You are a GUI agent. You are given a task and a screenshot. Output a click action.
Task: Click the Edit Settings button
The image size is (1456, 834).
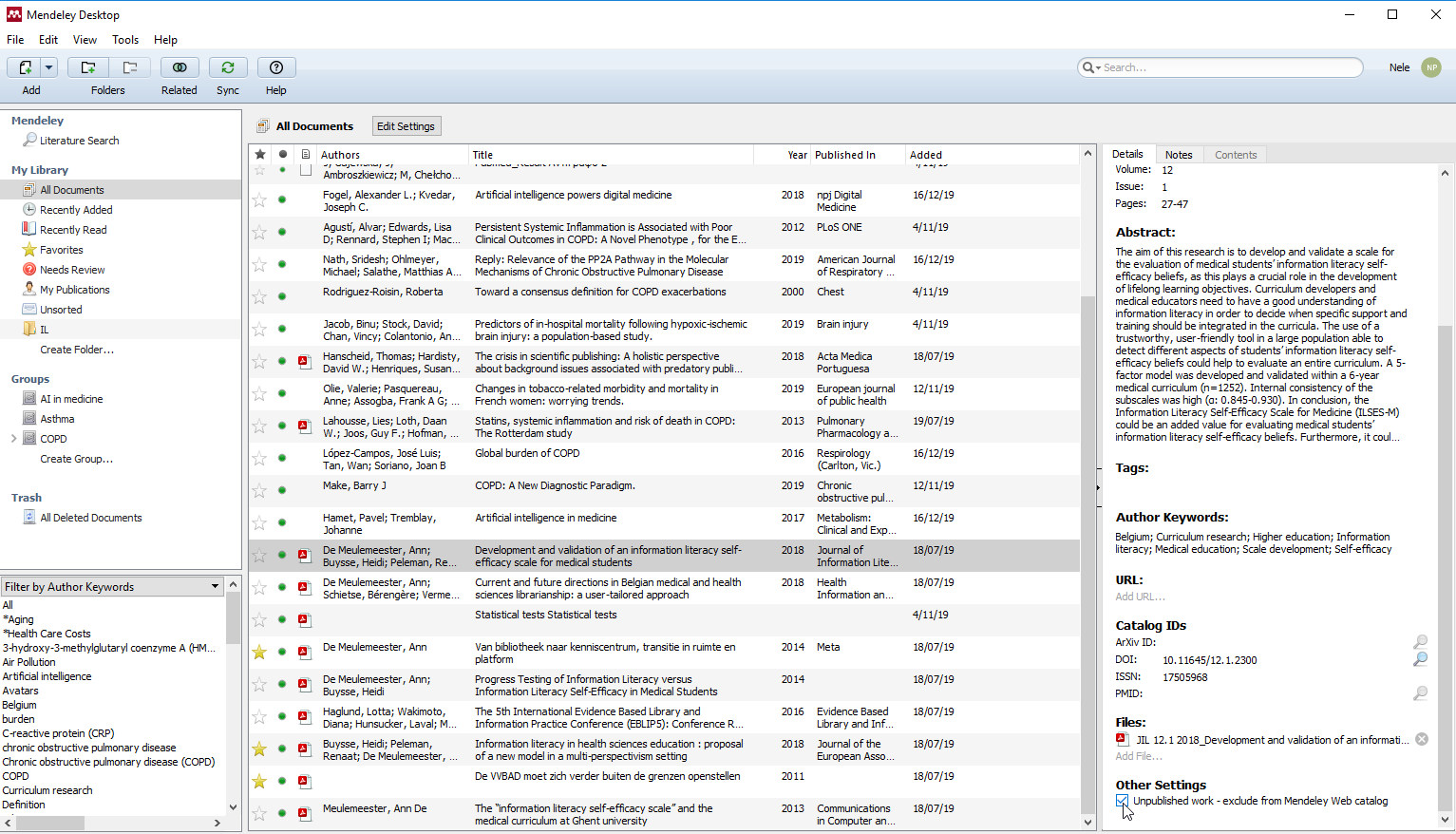(406, 126)
